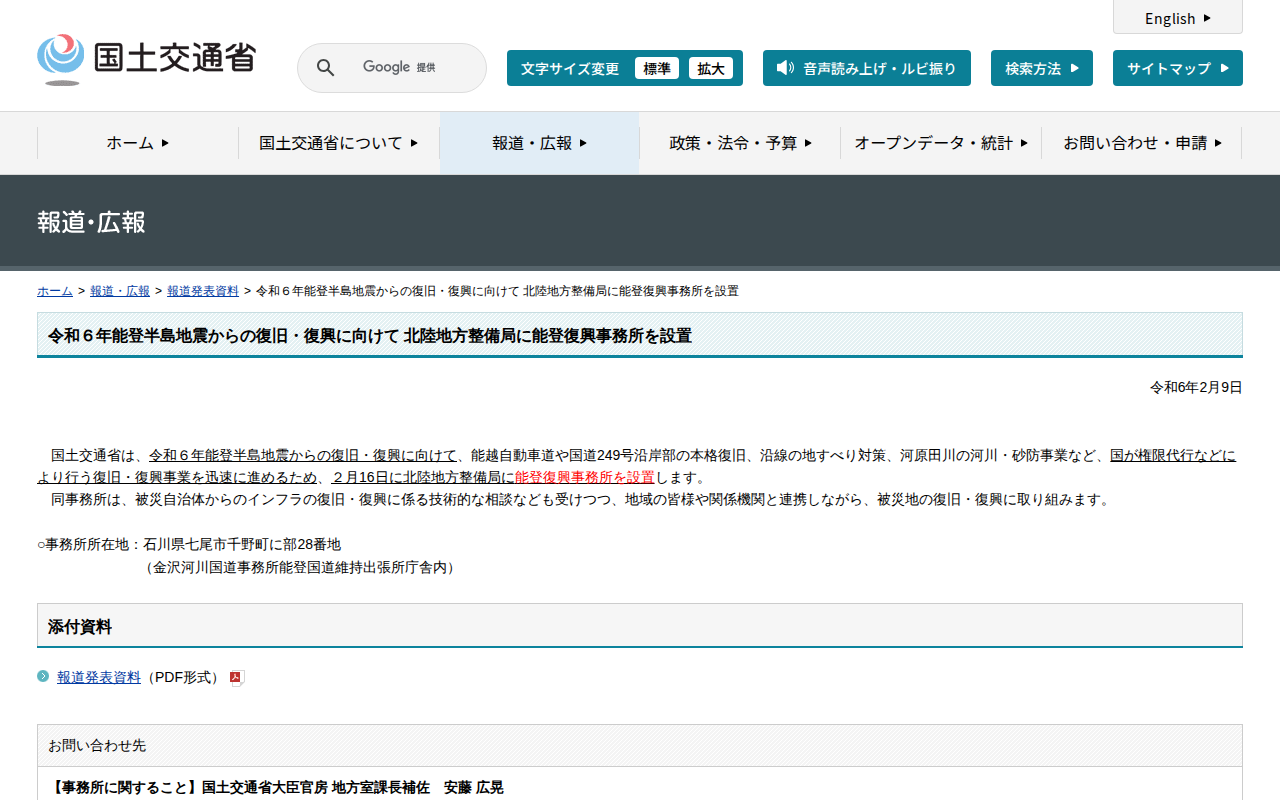Click the MLIT logo emblem

tap(61, 59)
